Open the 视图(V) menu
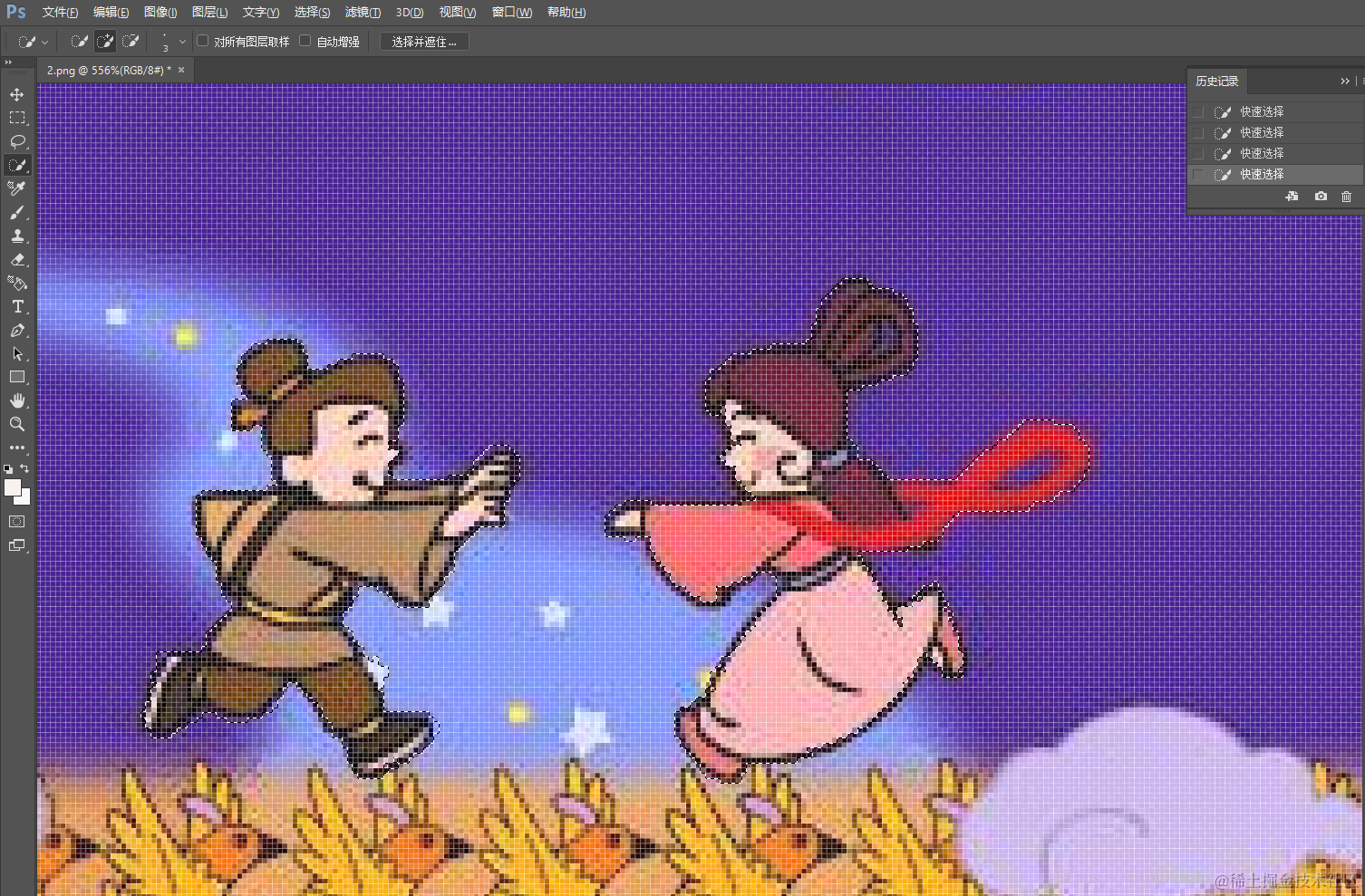Viewport: 1365px width, 896px height. 458,13
